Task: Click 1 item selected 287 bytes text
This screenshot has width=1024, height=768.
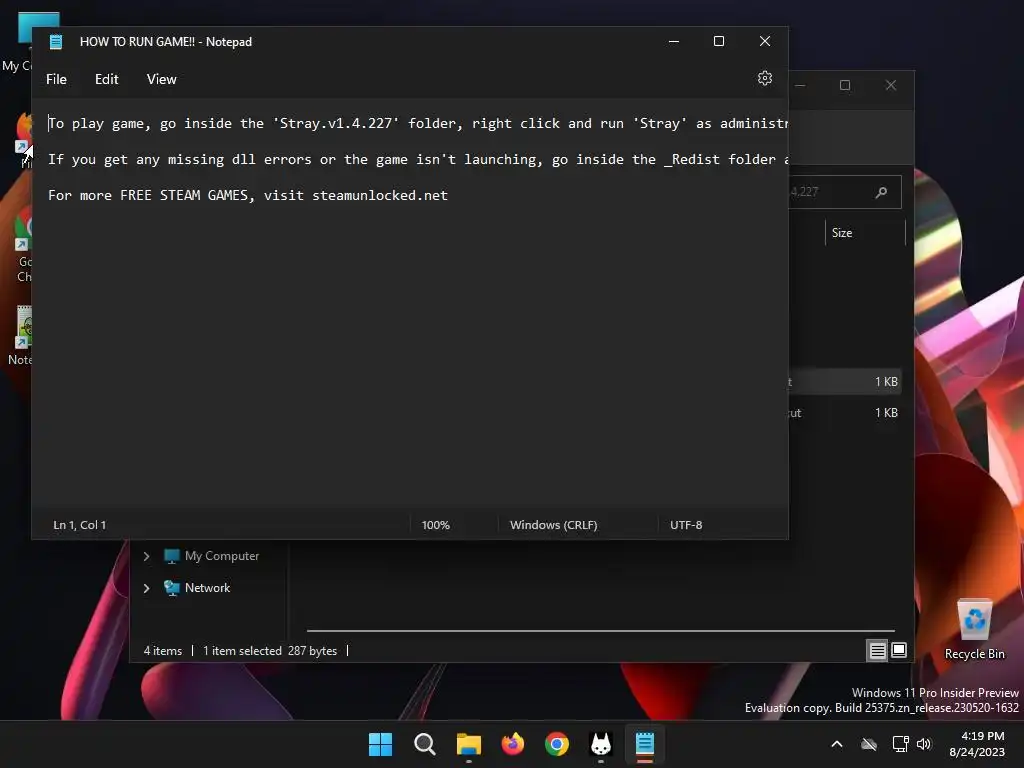Action: [270, 650]
